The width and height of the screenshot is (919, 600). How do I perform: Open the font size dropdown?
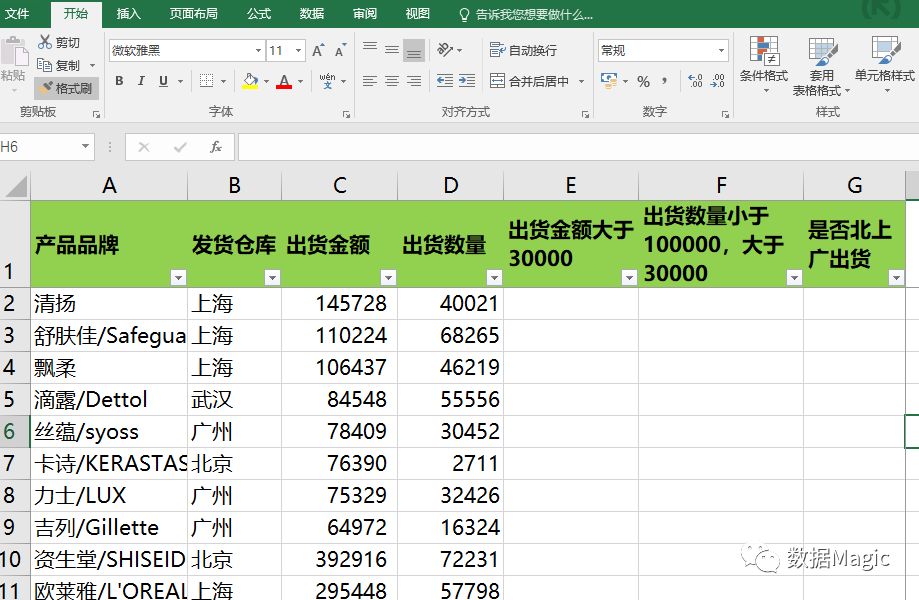point(298,50)
